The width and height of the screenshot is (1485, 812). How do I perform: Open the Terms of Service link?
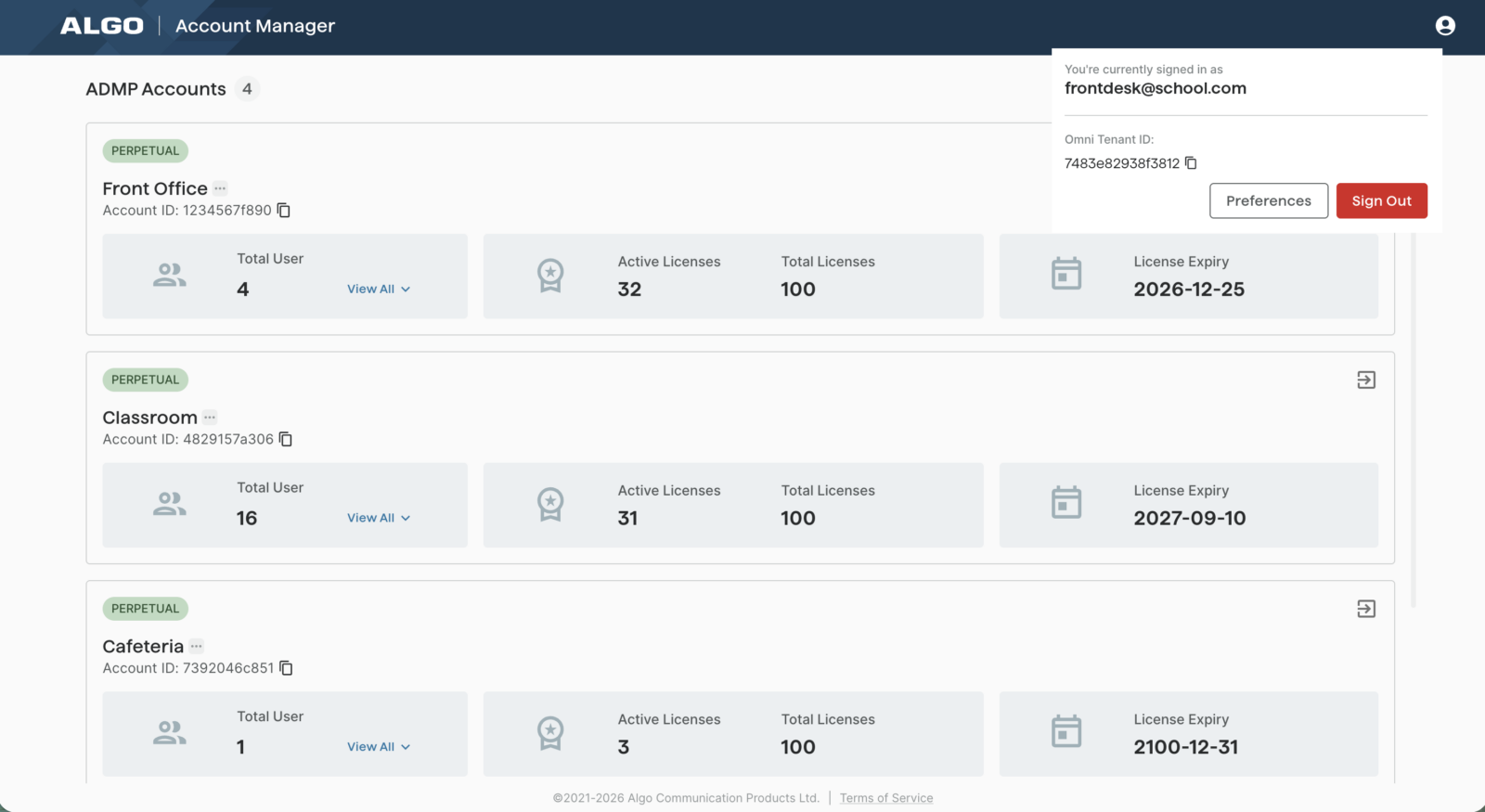tap(885, 798)
